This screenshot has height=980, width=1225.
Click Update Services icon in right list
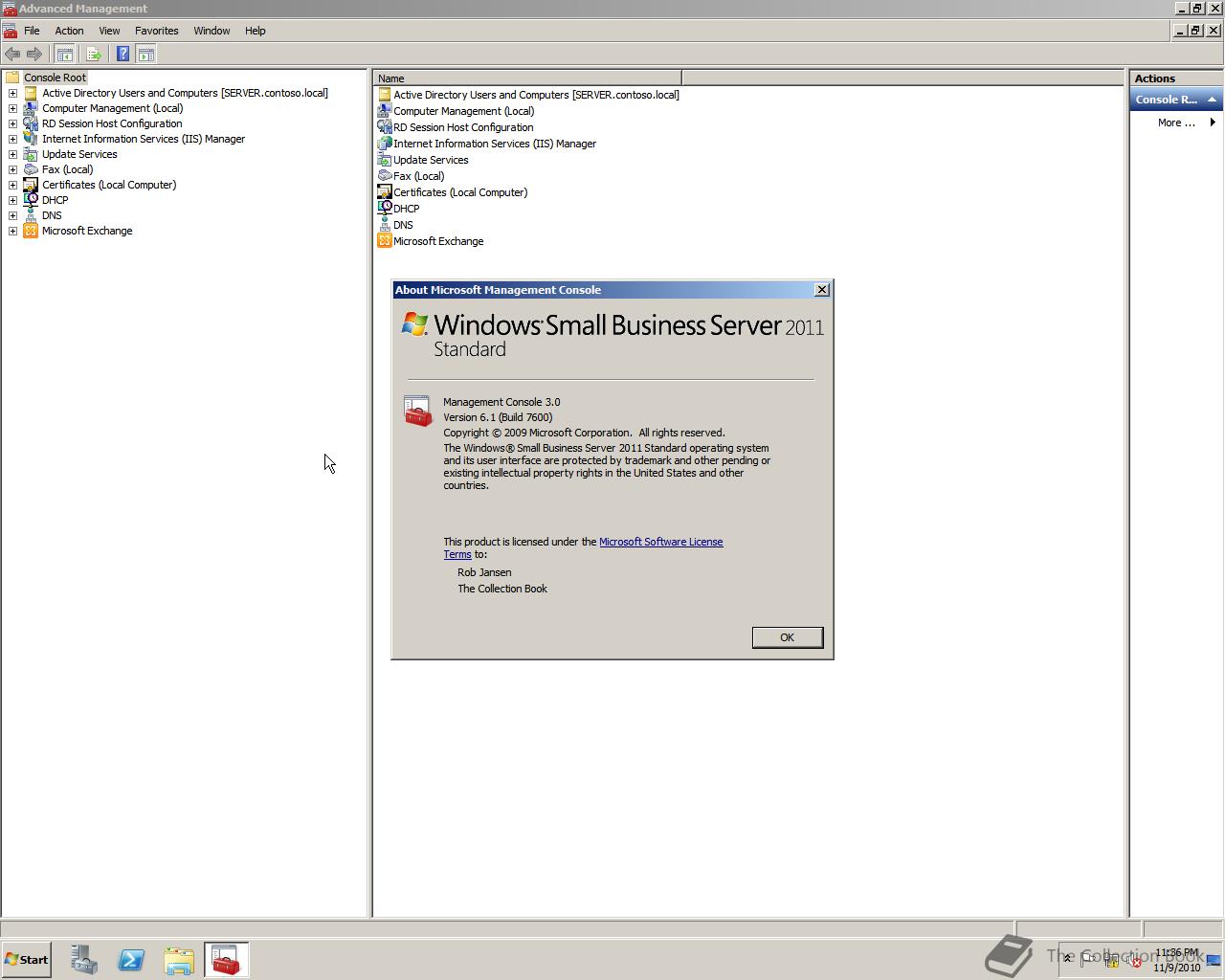384,160
